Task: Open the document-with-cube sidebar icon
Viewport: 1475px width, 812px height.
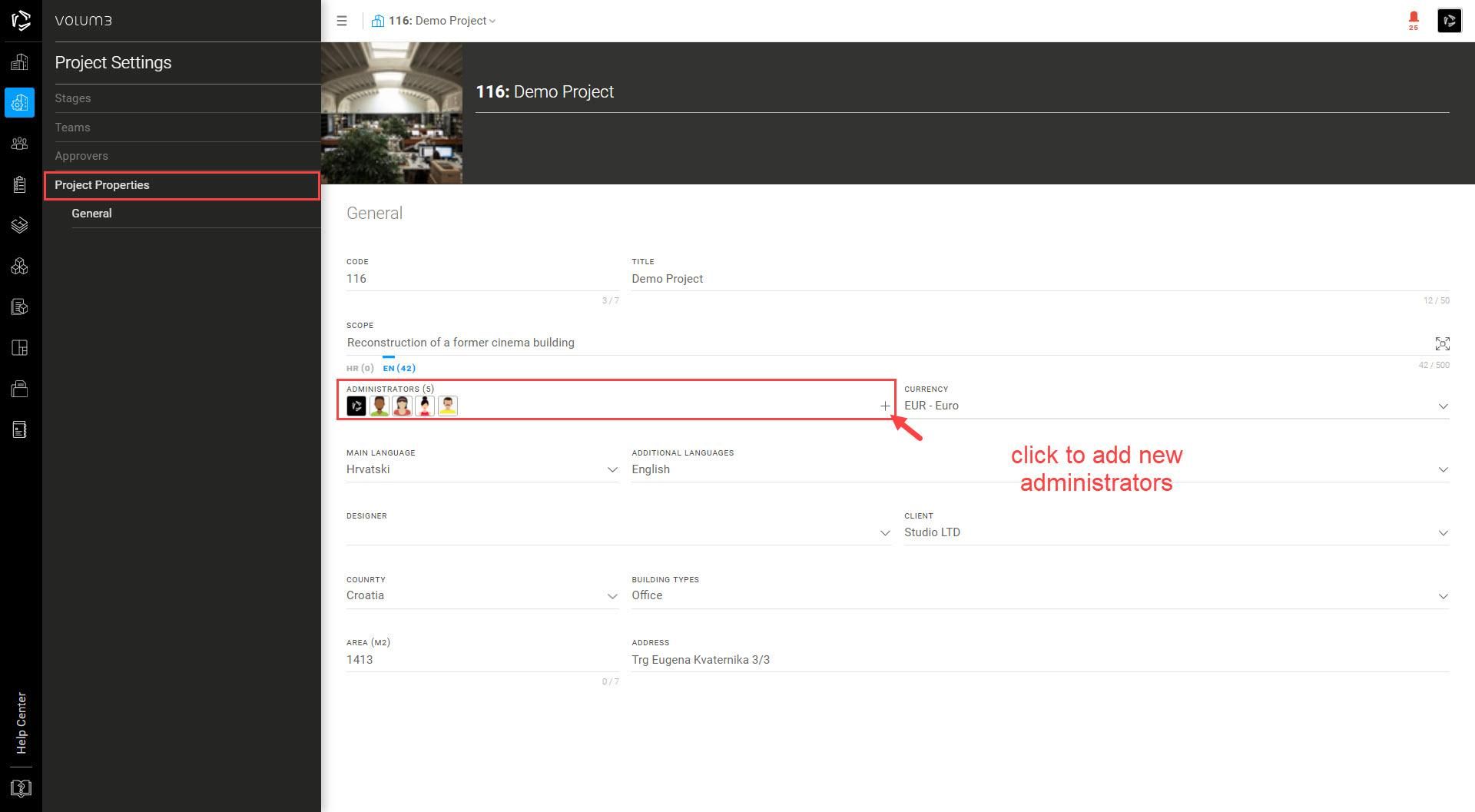Action: (20, 307)
